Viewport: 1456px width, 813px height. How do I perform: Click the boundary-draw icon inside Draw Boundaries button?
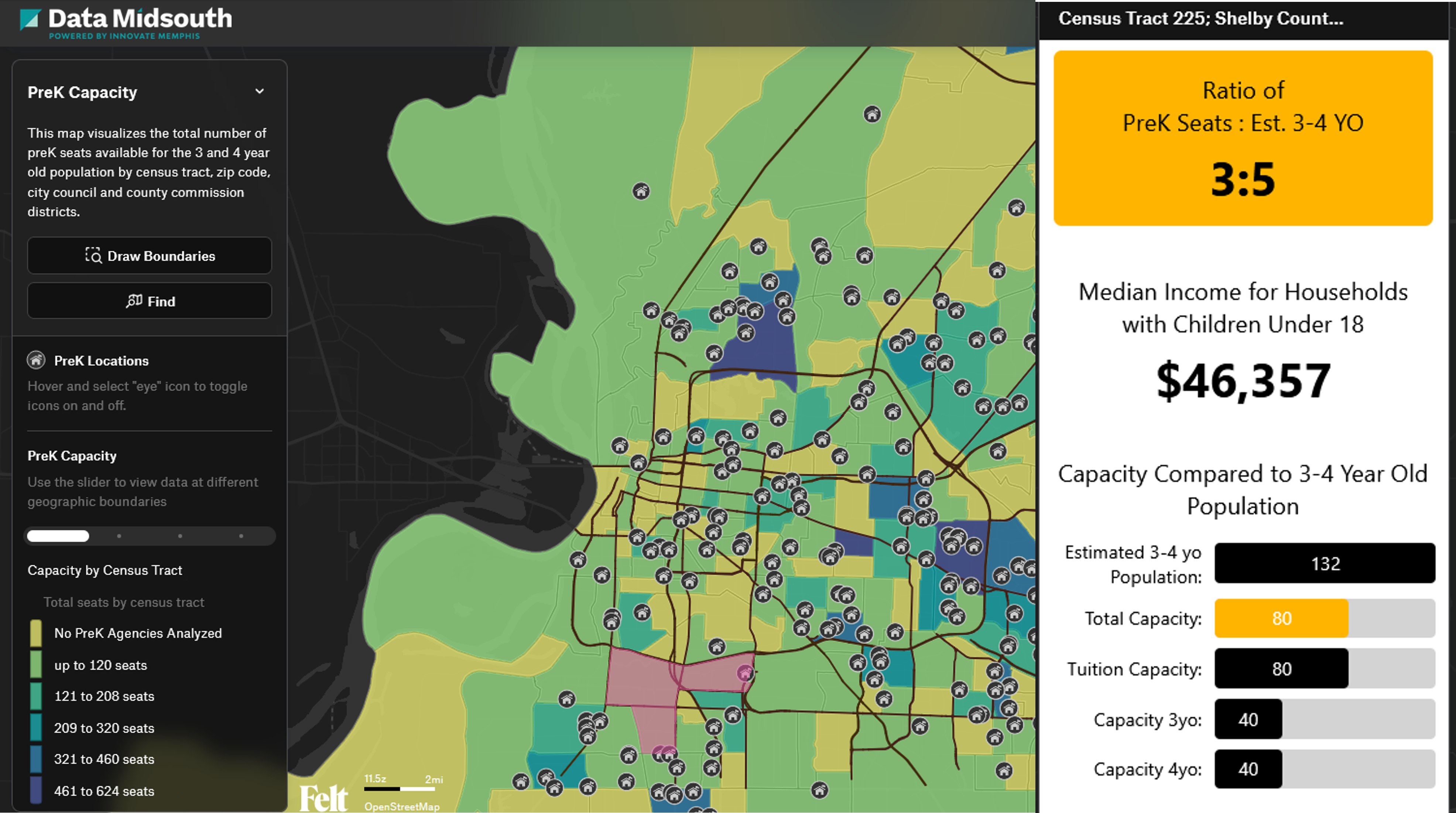tap(94, 256)
